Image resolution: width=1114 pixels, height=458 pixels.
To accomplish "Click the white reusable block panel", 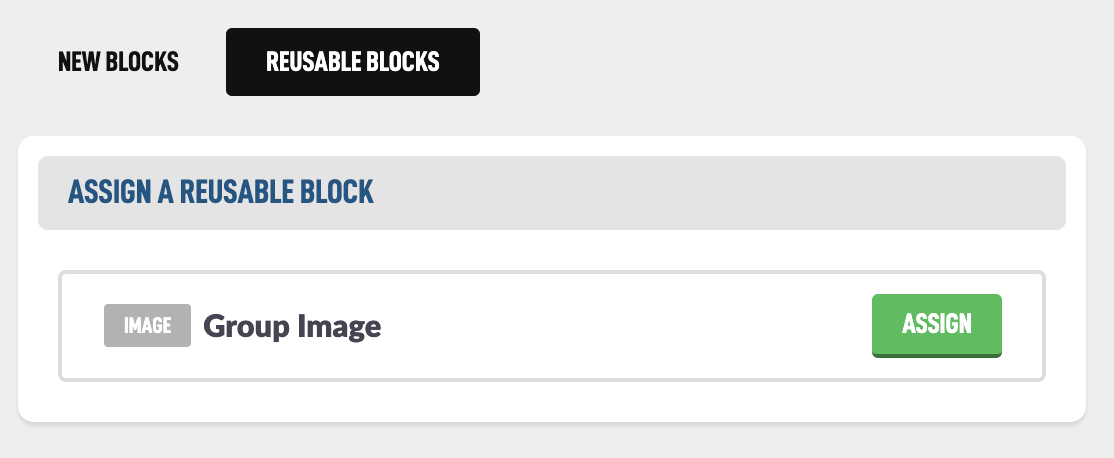I will tap(551, 405).
